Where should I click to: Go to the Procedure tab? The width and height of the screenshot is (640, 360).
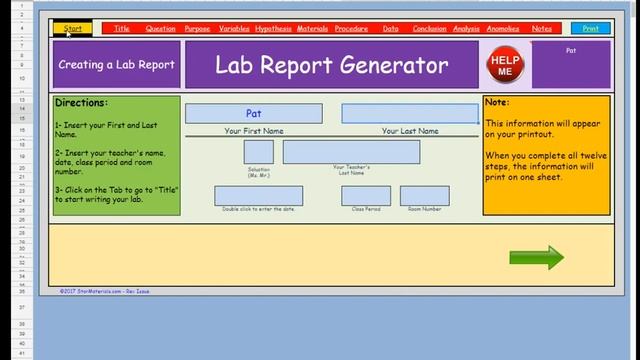point(351,29)
